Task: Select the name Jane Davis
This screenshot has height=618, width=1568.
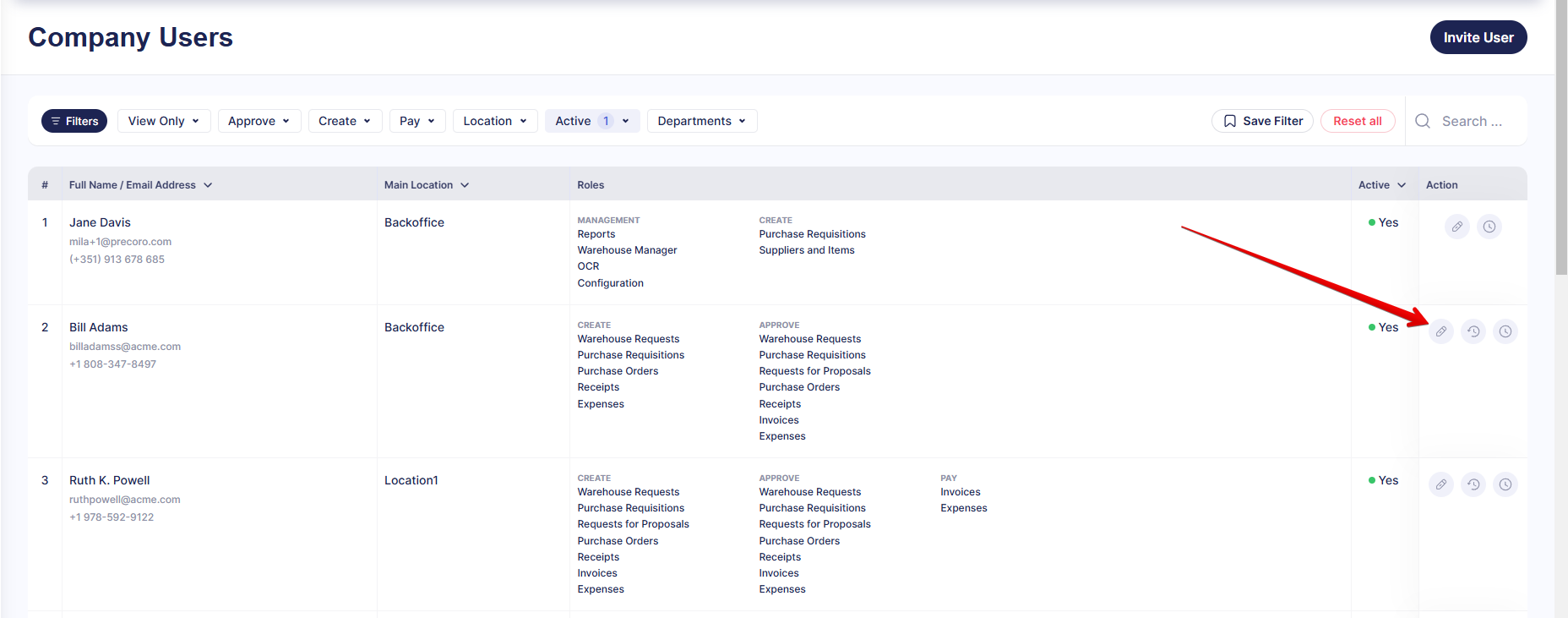Action: click(x=100, y=222)
